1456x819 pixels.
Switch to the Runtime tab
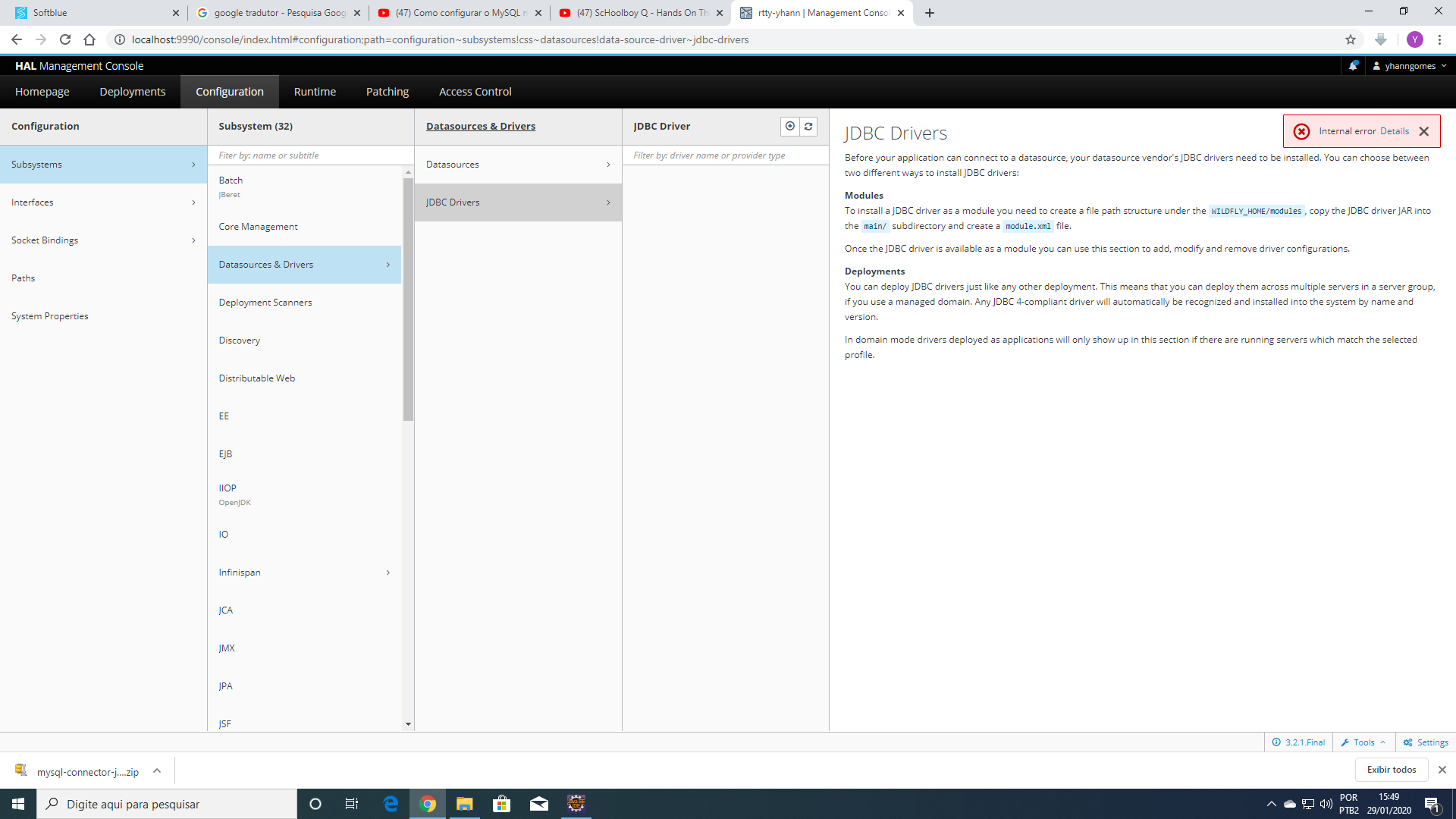(315, 92)
